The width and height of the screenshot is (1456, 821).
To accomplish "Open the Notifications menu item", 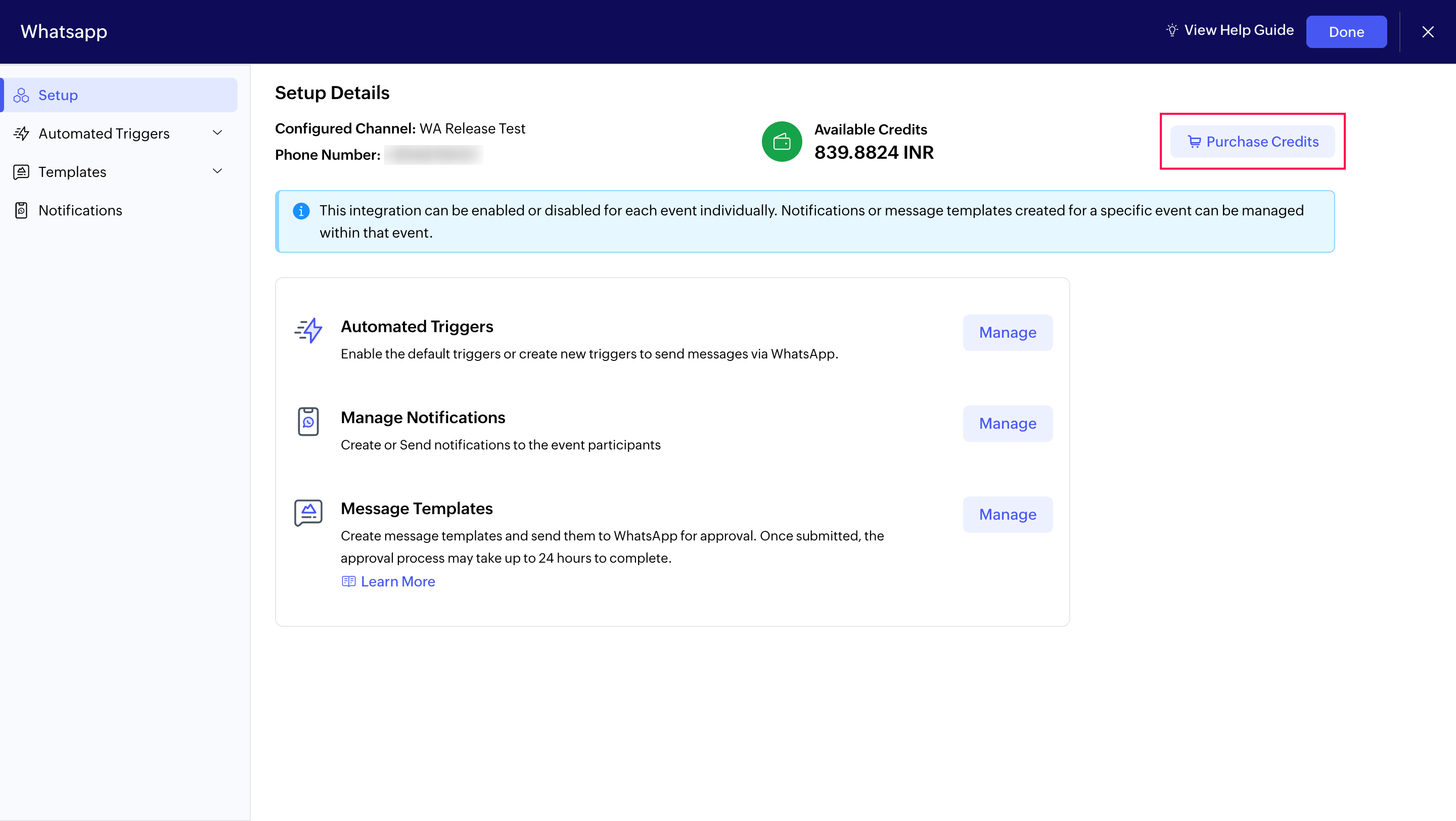I will pos(80,210).
